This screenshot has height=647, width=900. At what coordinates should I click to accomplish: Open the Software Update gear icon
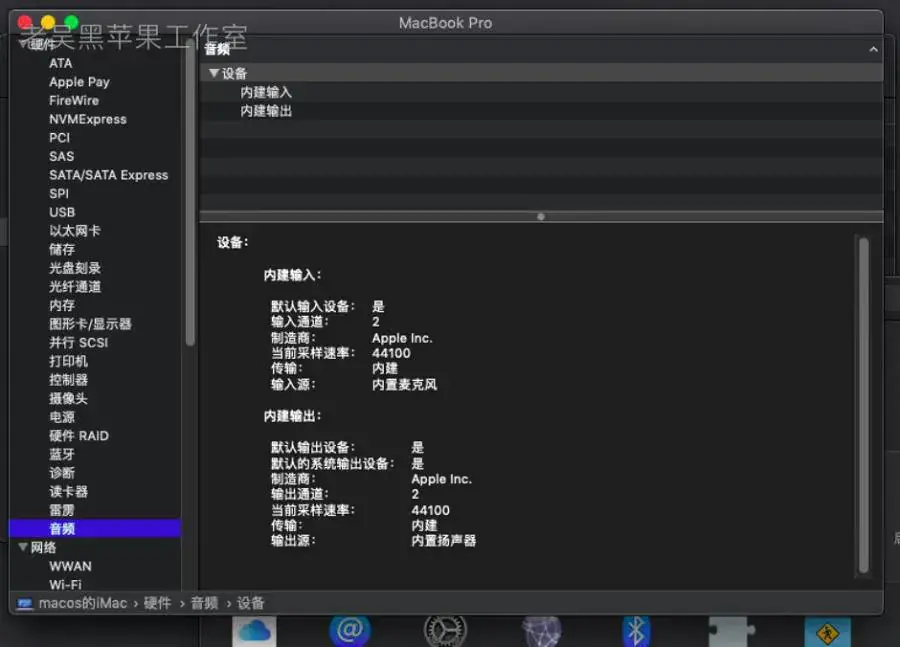coord(445,631)
